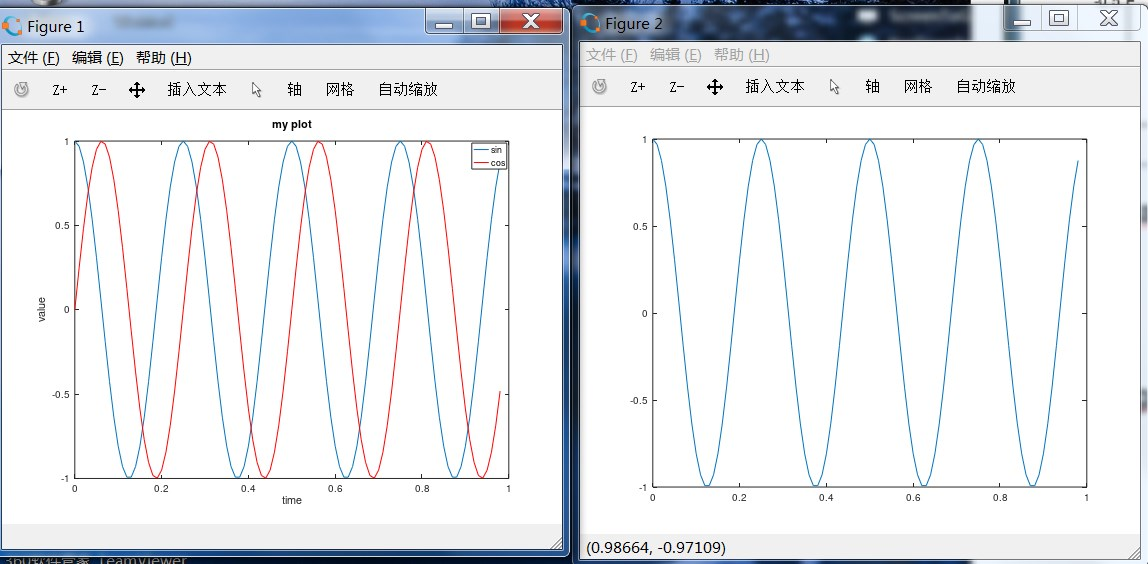Toggle 网格 grid in Figure 2 toolbar

point(918,86)
